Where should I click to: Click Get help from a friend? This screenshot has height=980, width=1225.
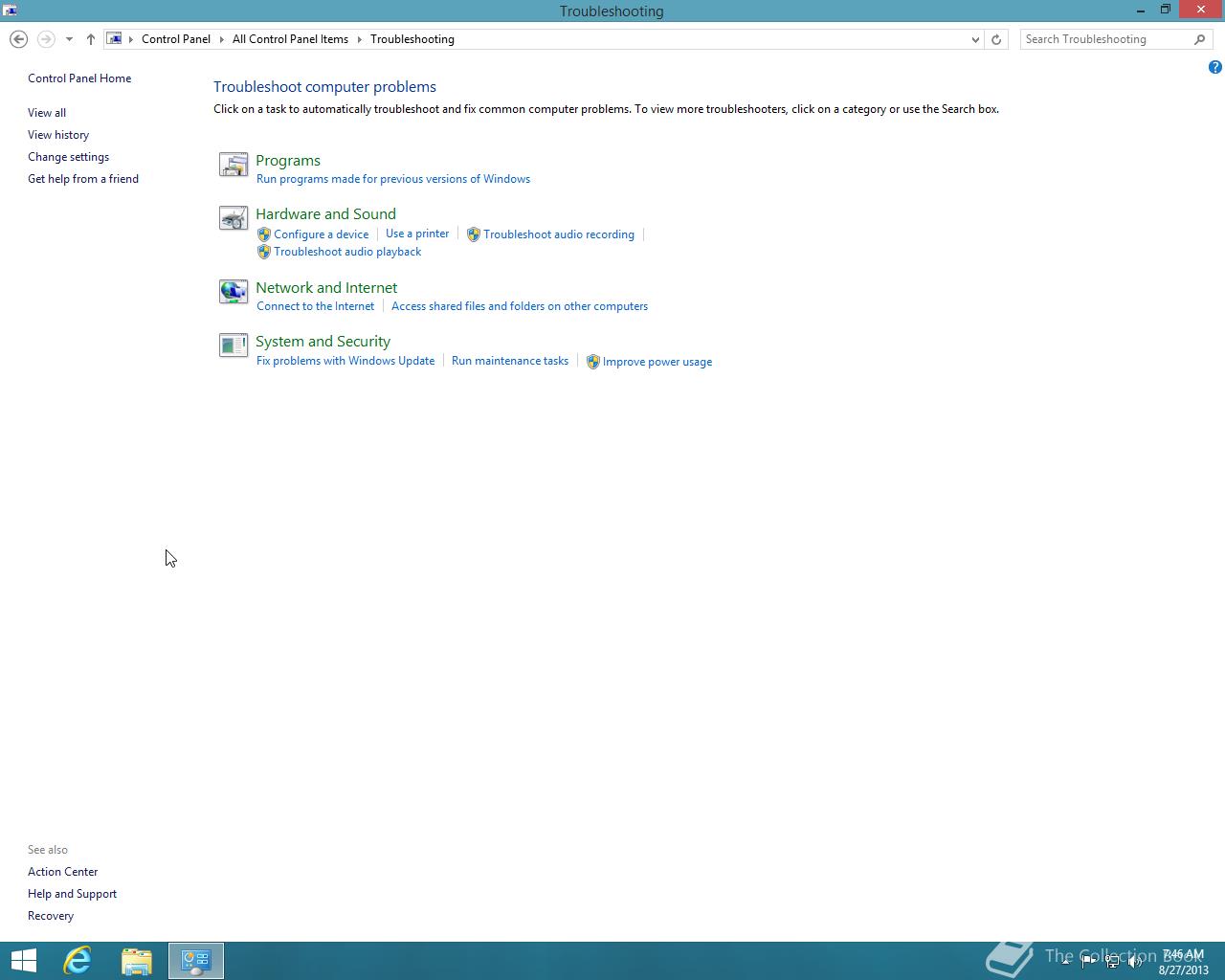pyautogui.click(x=83, y=179)
